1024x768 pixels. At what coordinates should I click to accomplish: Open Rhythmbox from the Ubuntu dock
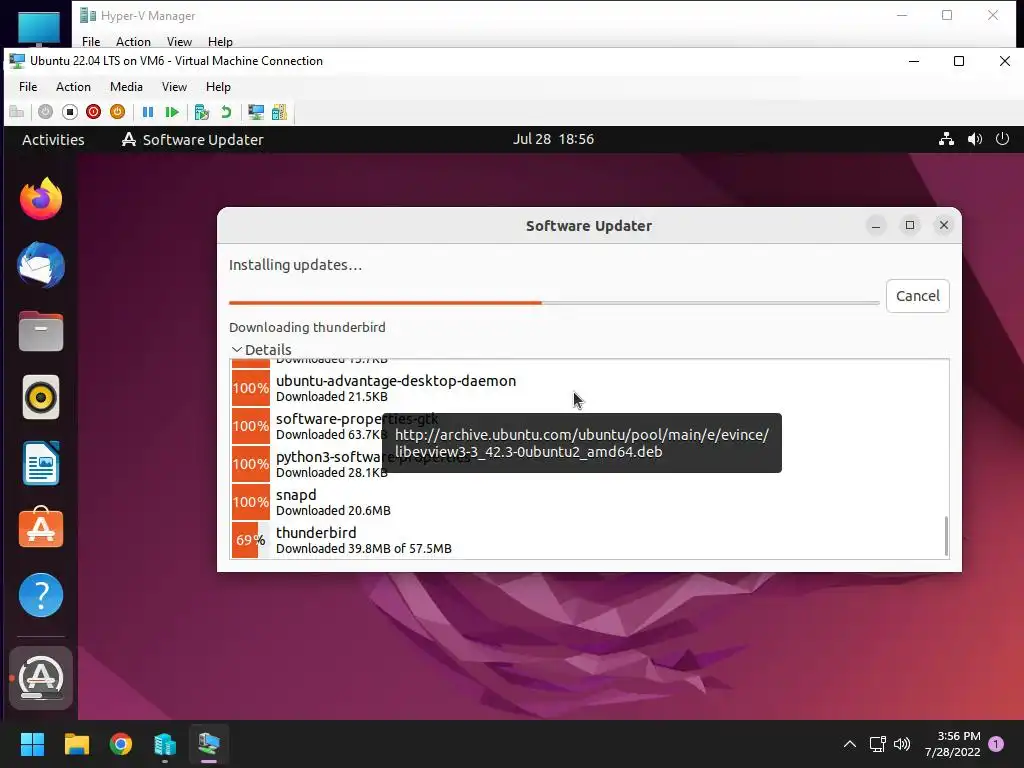click(x=40, y=397)
